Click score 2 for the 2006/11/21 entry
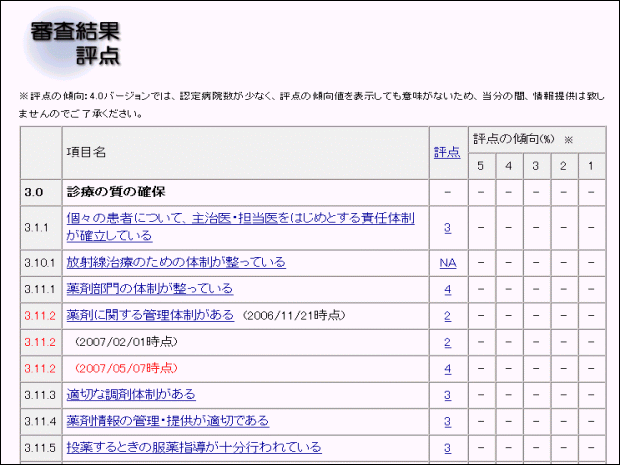This screenshot has height=465, width=620. [x=447, y=315]
